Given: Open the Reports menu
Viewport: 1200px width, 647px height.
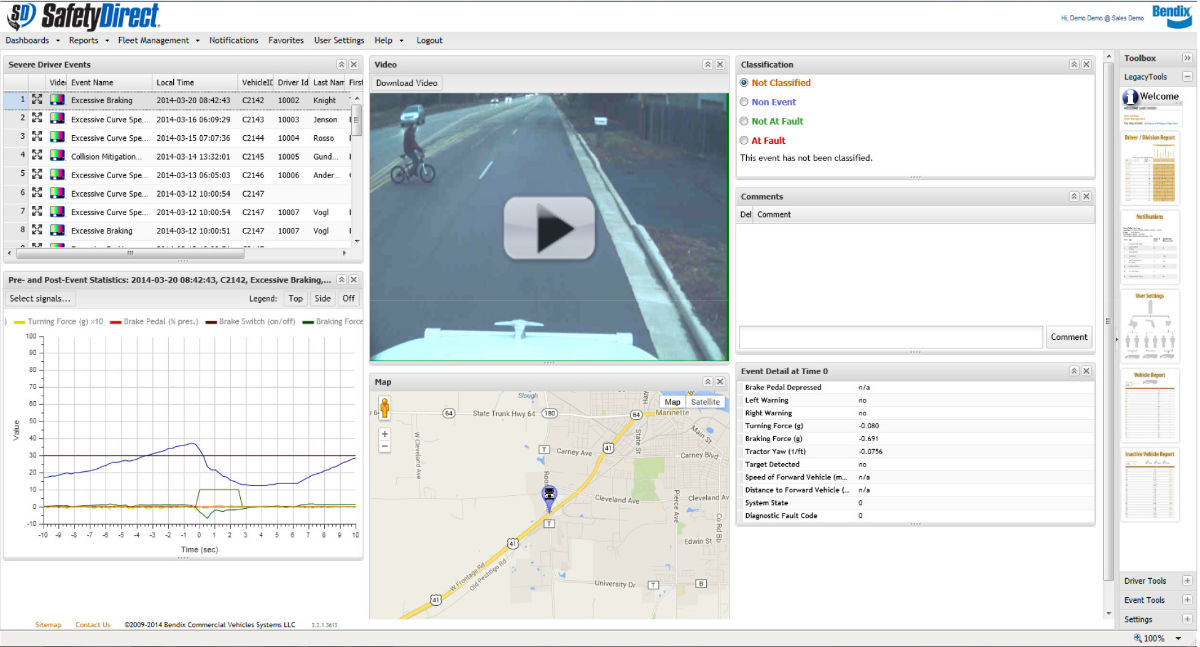Looking at the screenshot, I should pos(86,40).
